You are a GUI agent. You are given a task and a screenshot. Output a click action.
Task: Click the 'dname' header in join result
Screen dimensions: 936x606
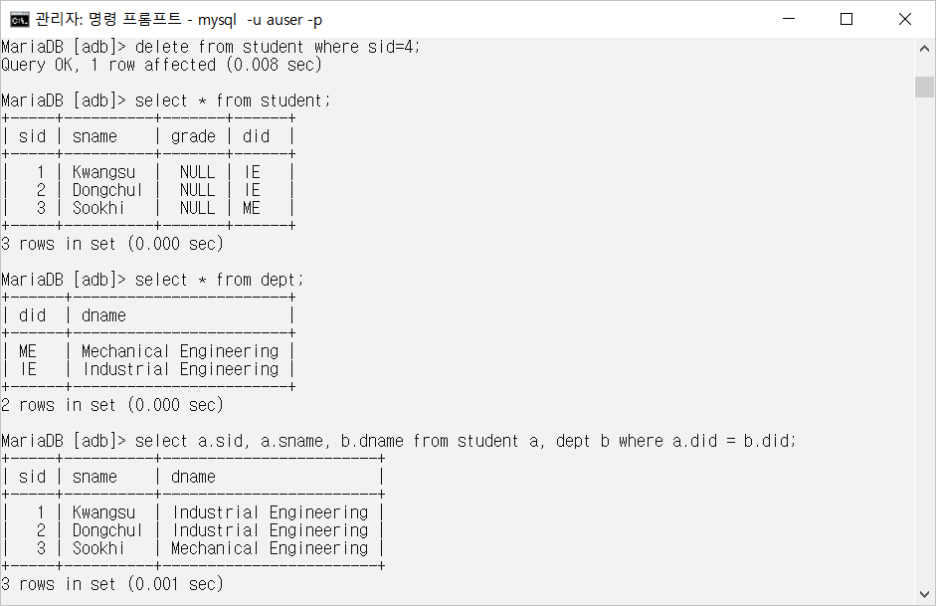tap(193, 477)
